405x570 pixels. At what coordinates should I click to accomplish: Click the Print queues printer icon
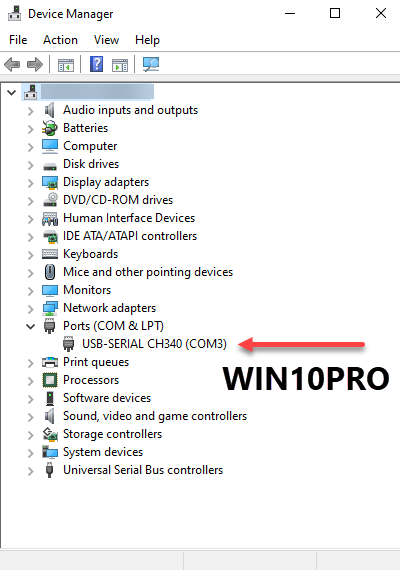tap(50, 362)
